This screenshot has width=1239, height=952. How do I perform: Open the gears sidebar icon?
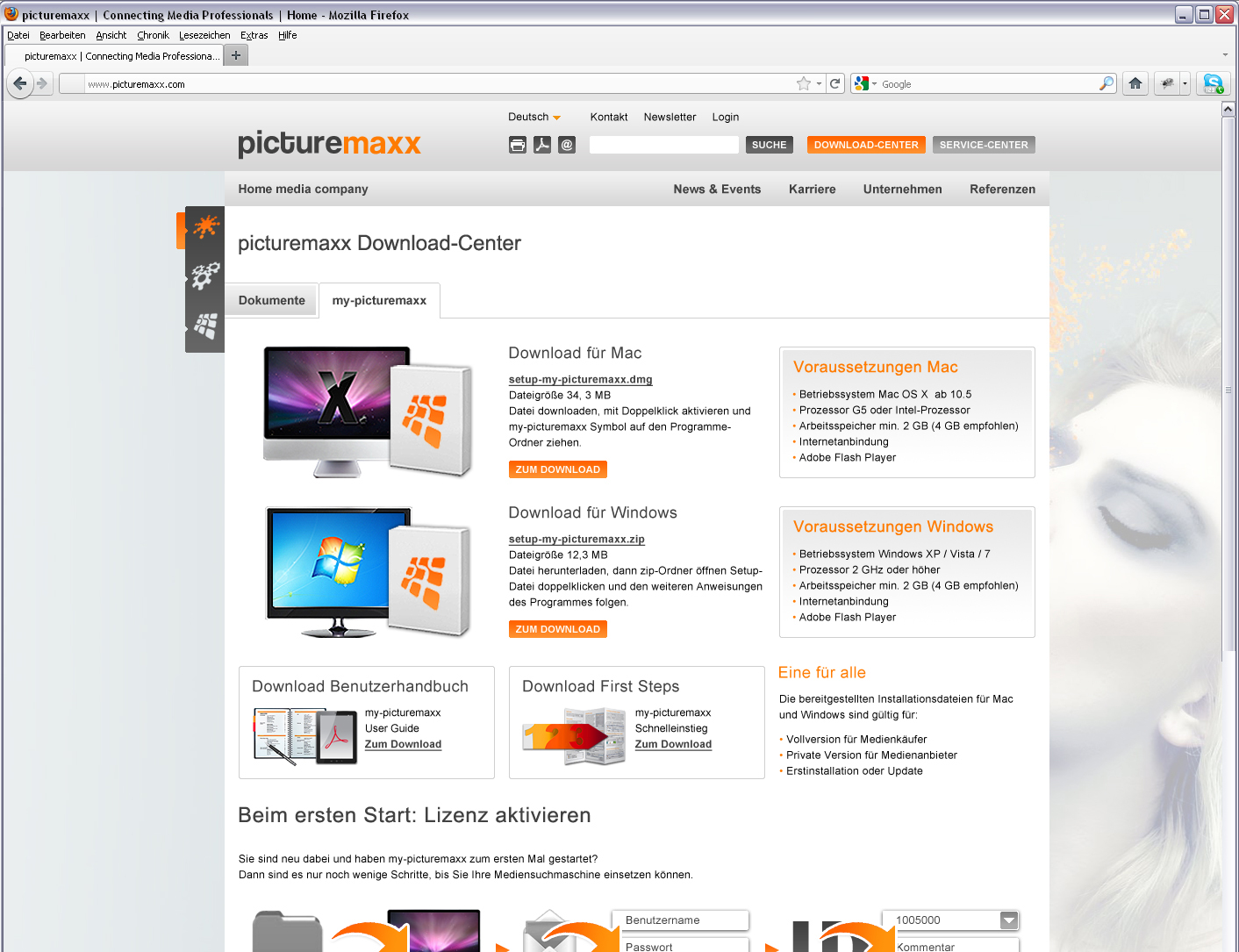(x=205, y=276)
